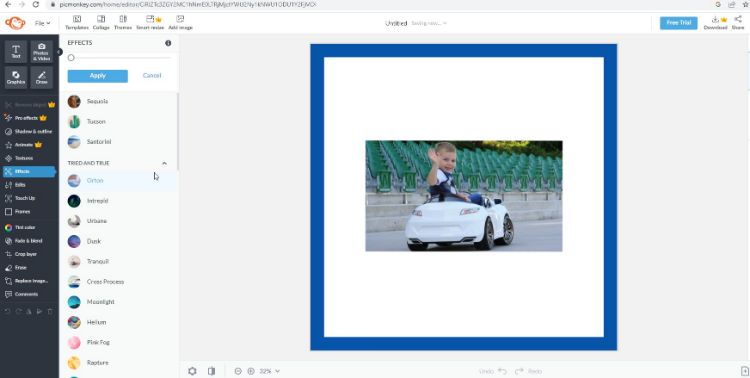The height and width of the screenshot is (378, 750).
Task: Click the Free Trial button
Action: tap(679, 23)
